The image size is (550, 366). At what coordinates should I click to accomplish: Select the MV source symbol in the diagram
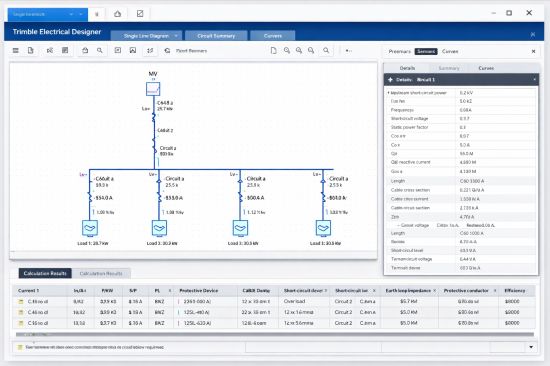pos(153,89)
